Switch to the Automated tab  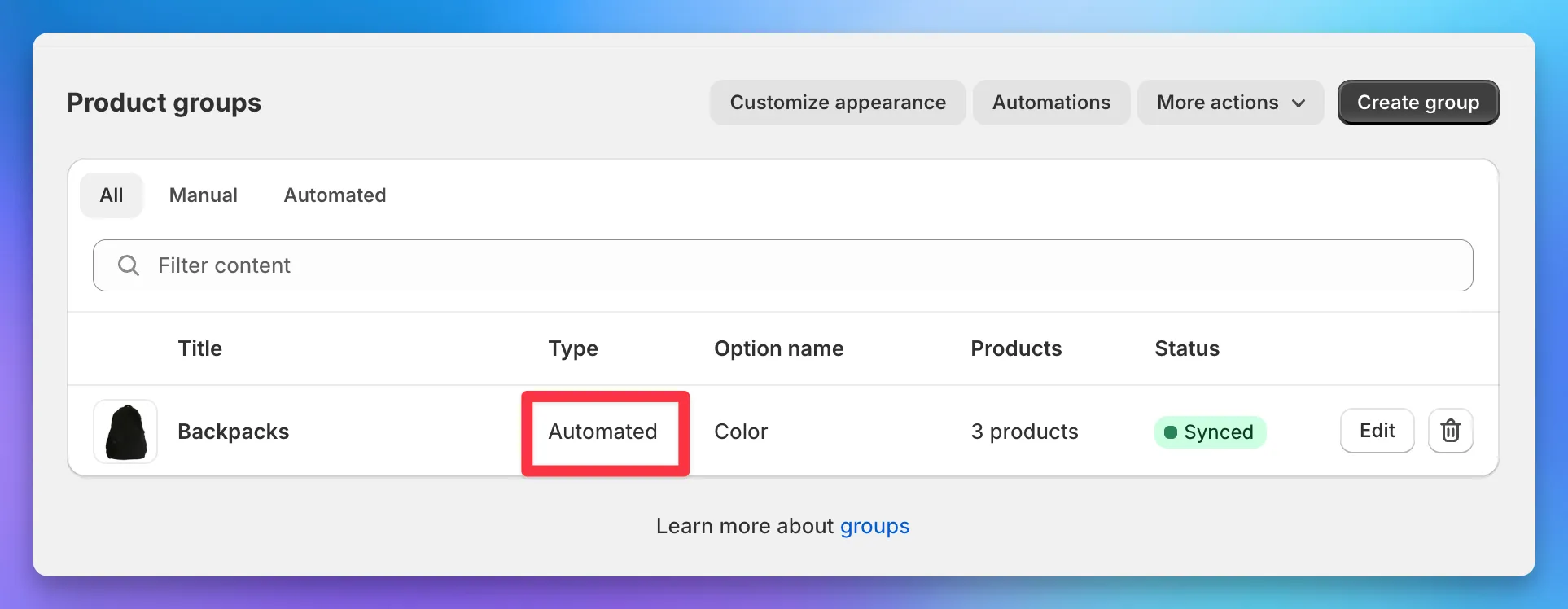coord(335,195)
